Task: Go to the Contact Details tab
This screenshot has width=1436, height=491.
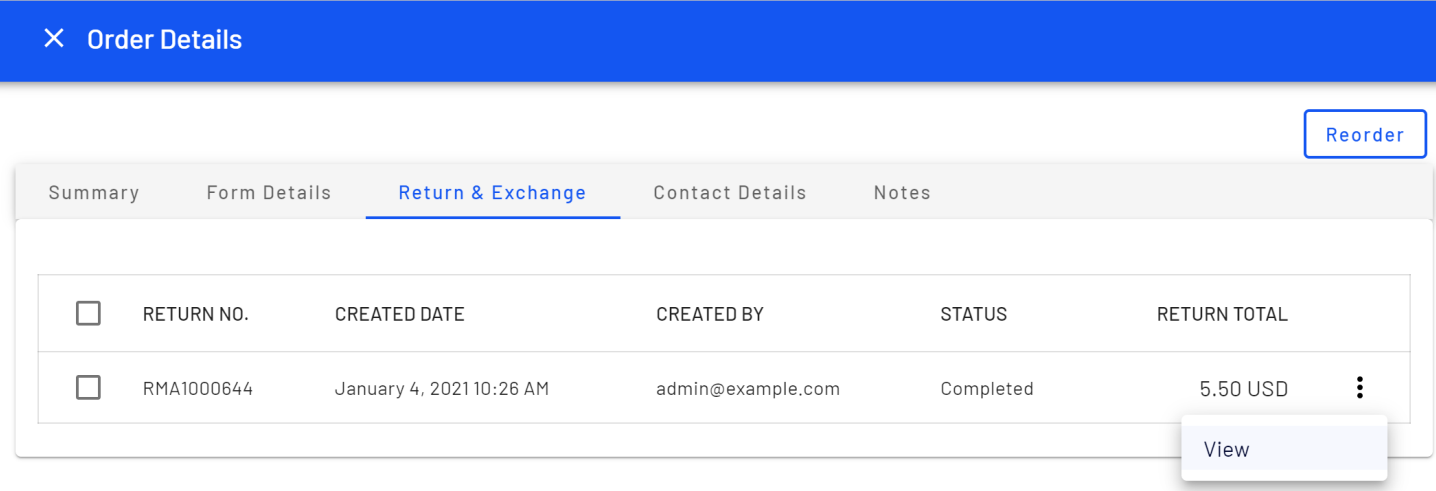Action: click(x=729, y=193)
